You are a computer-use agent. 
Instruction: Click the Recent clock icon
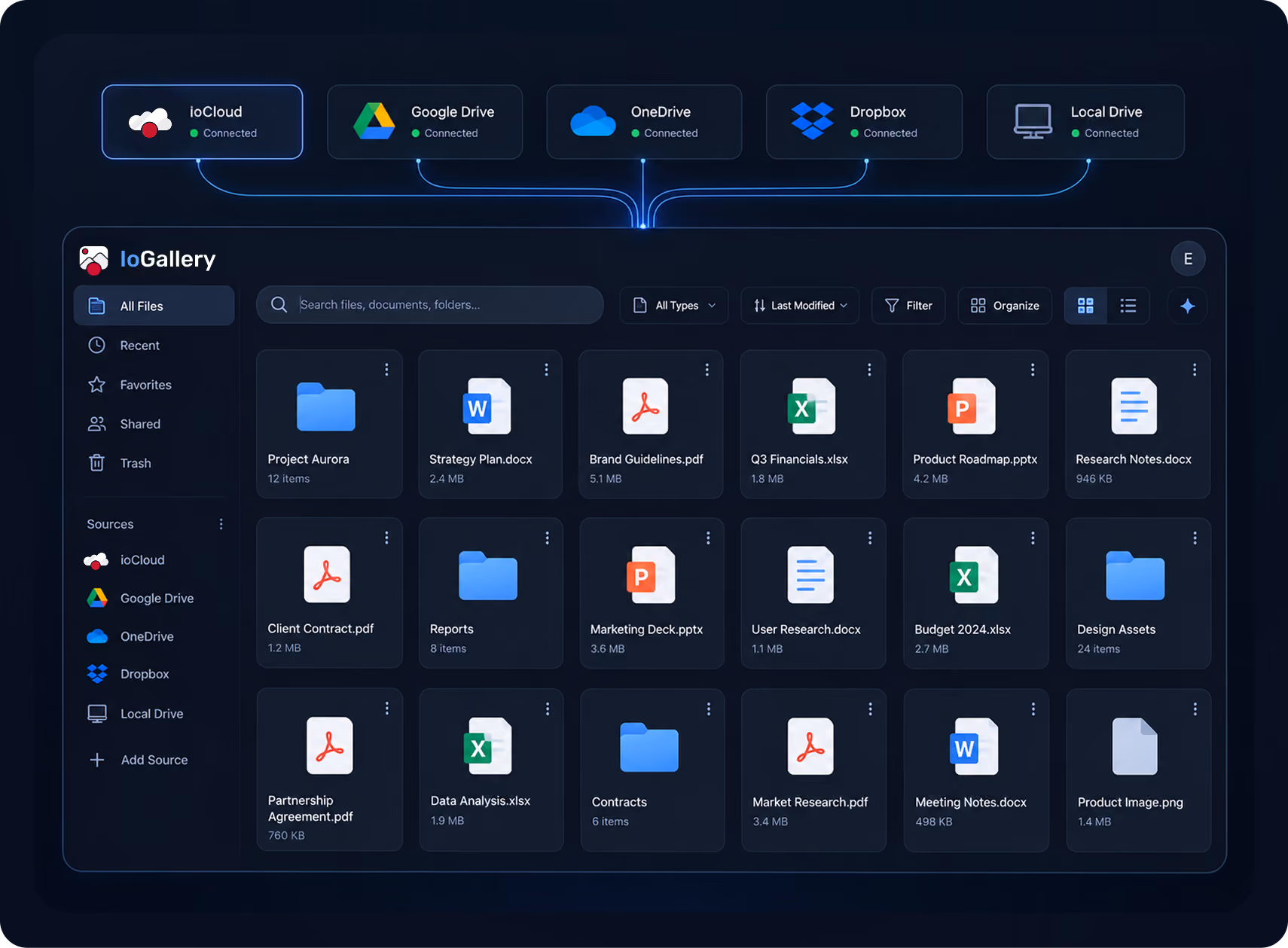(97, 346)
